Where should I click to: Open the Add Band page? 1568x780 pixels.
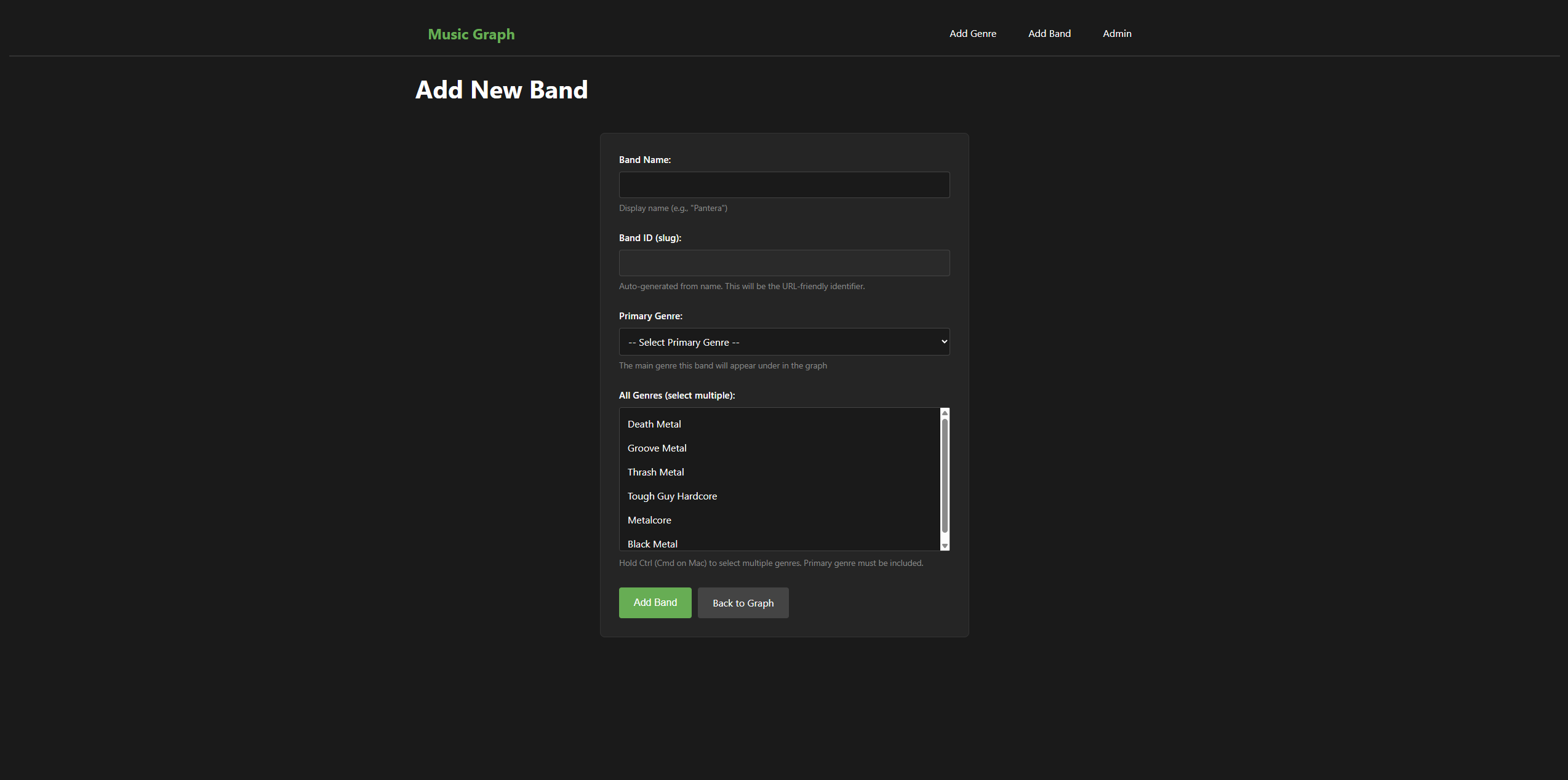[1049, 33]
